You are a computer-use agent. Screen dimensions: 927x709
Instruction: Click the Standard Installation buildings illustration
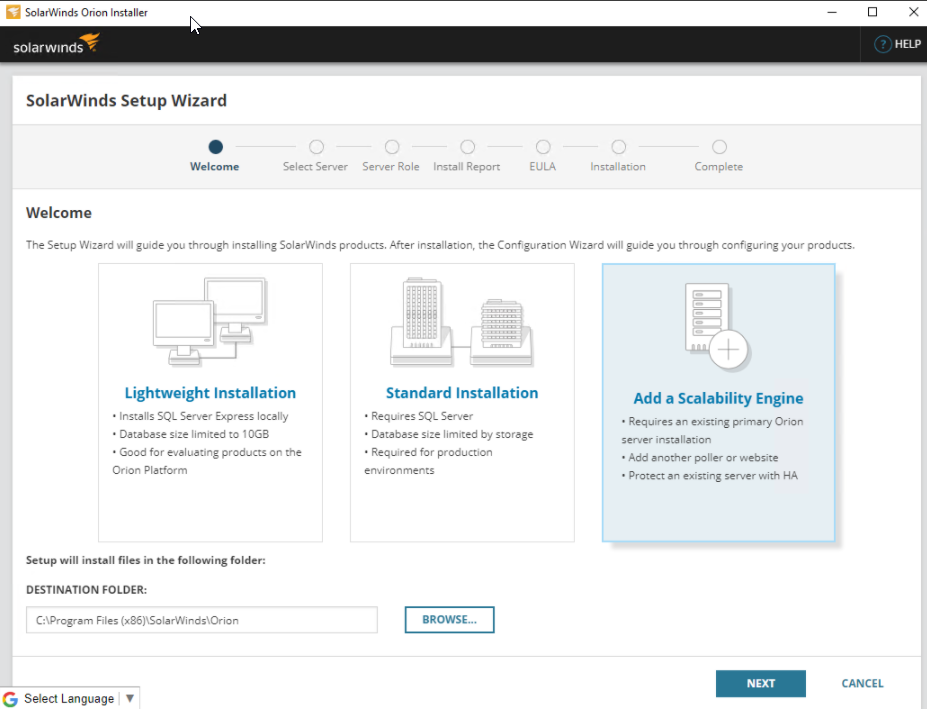click(462, 321)
